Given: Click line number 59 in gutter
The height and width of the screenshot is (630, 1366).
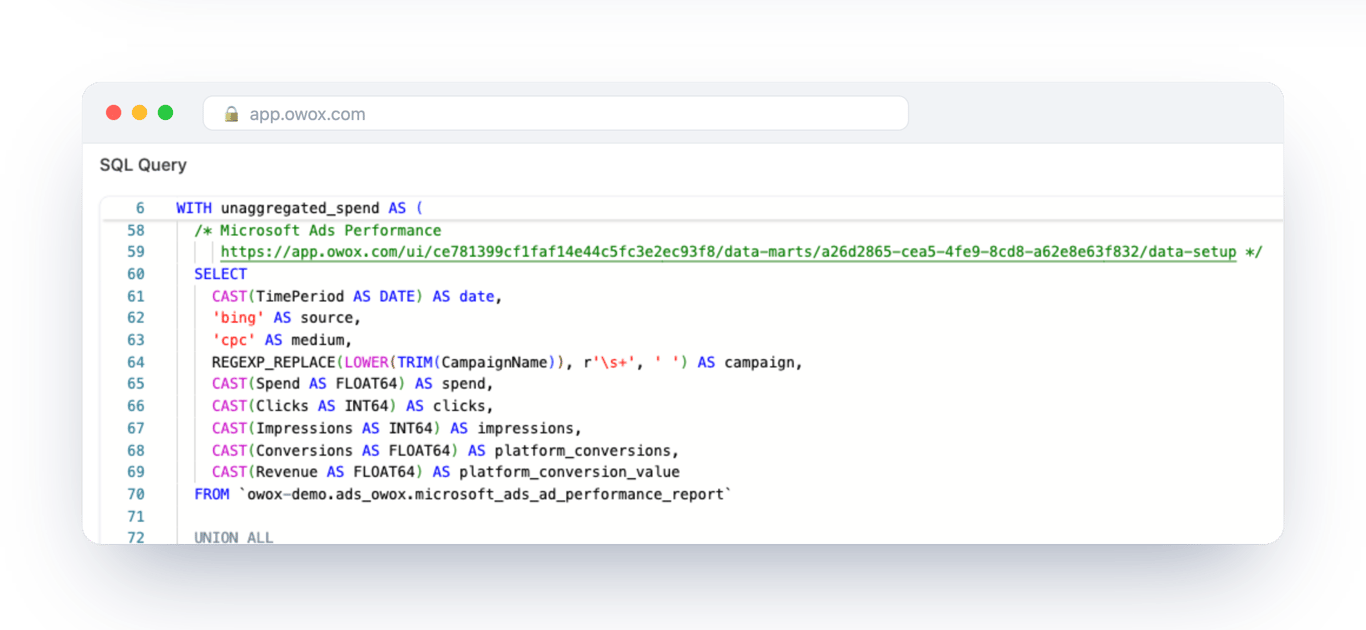Looking at the screenshot, I should pos(136,252).
